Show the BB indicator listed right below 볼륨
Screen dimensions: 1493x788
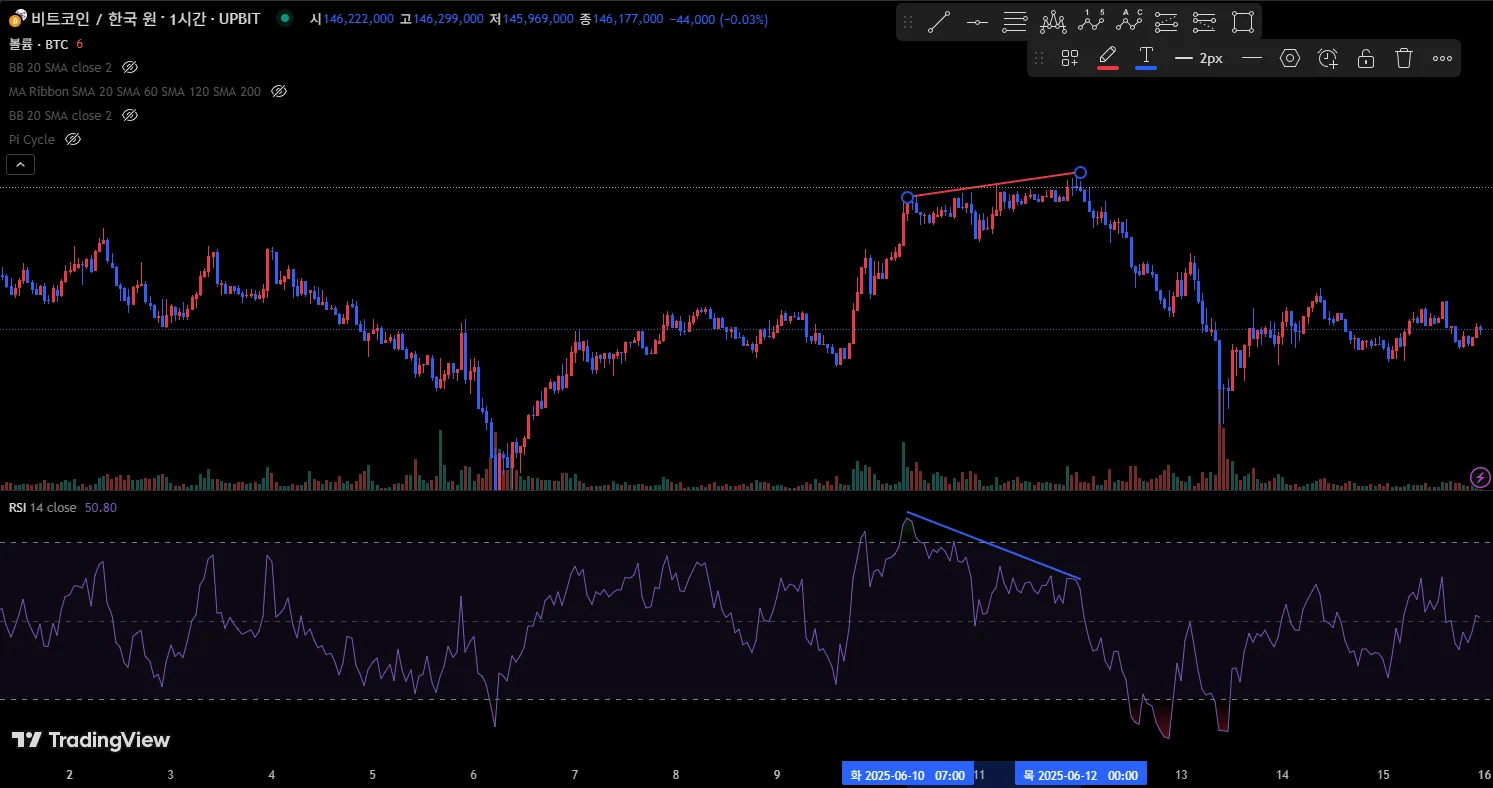129,67
